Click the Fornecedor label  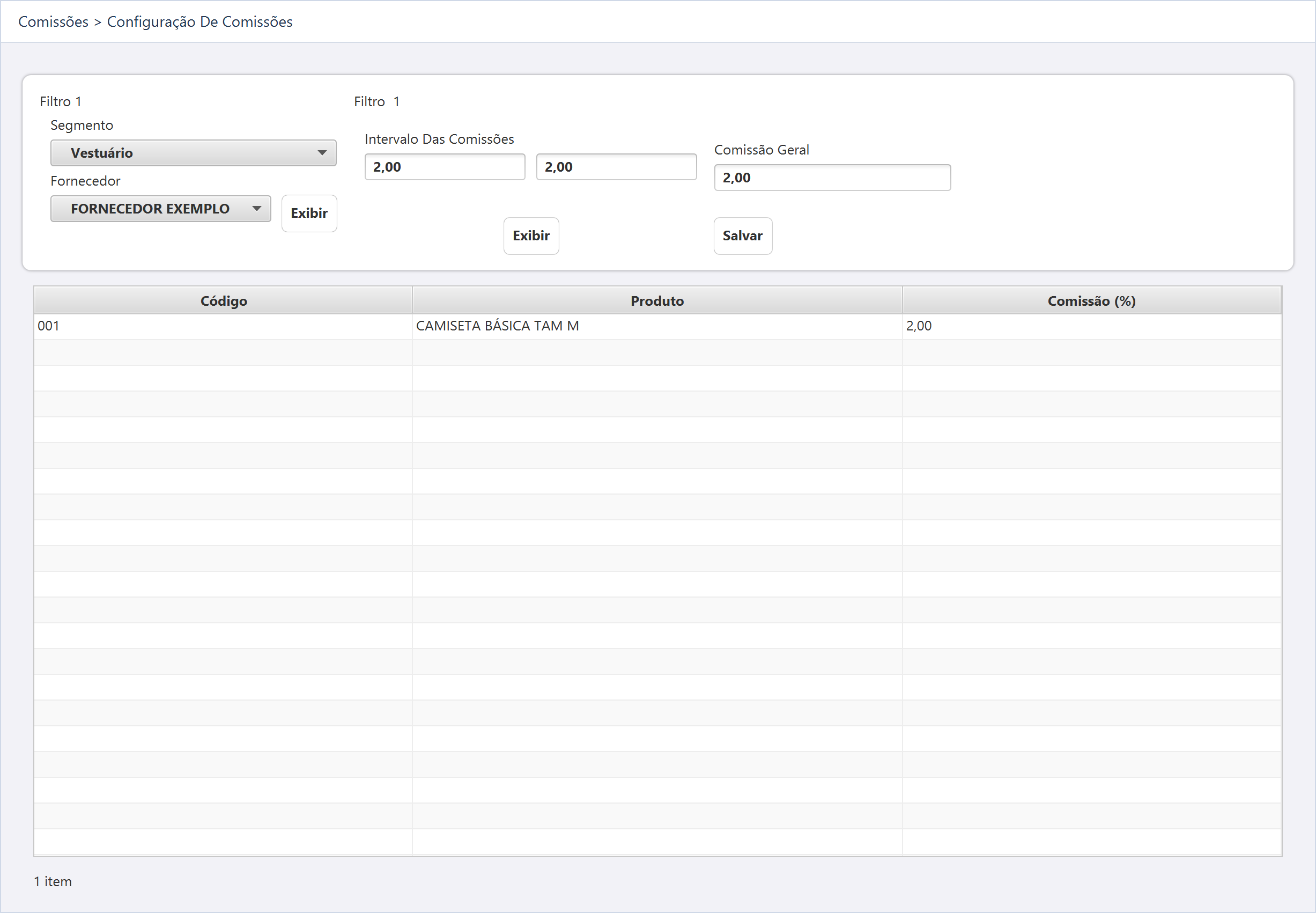[x=85, y=181]
